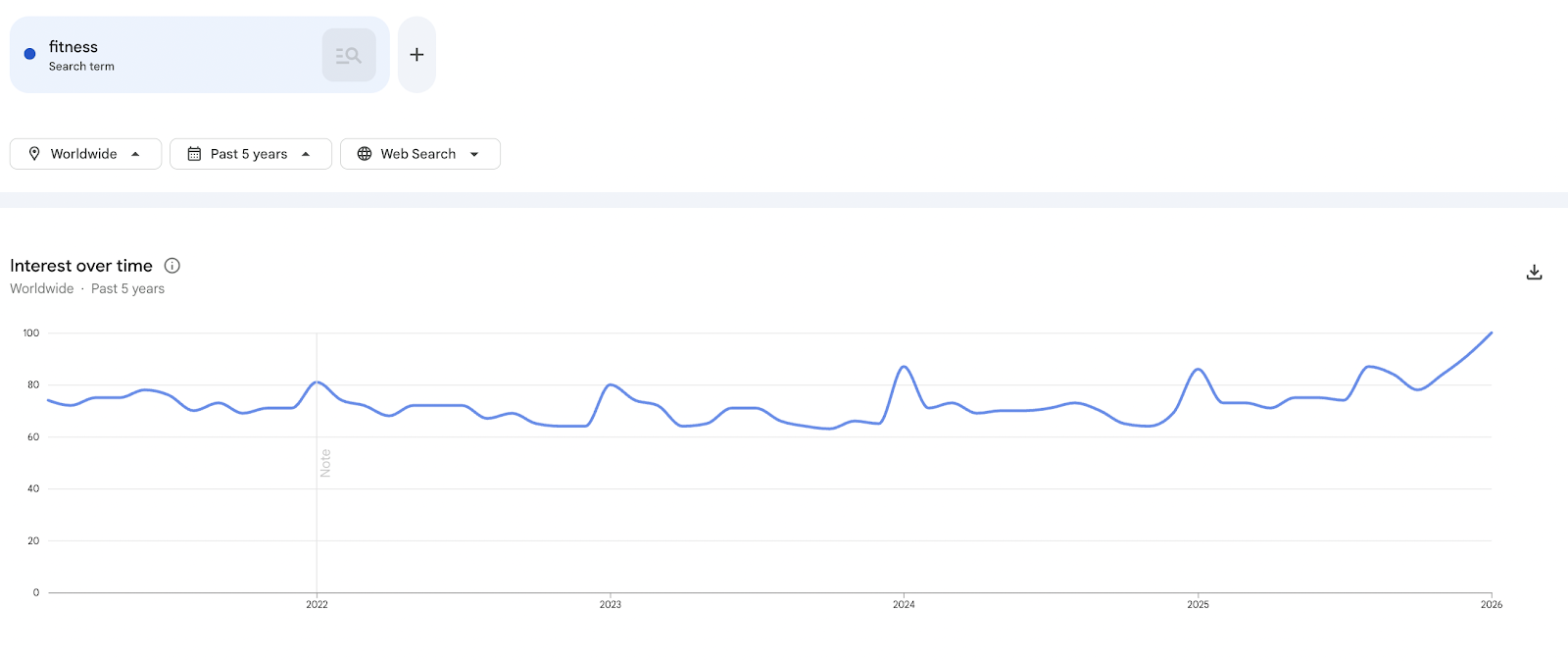Click the location pin icon beside Worldwide
Screen dimensions: 1568x662
tap(34, 154)
